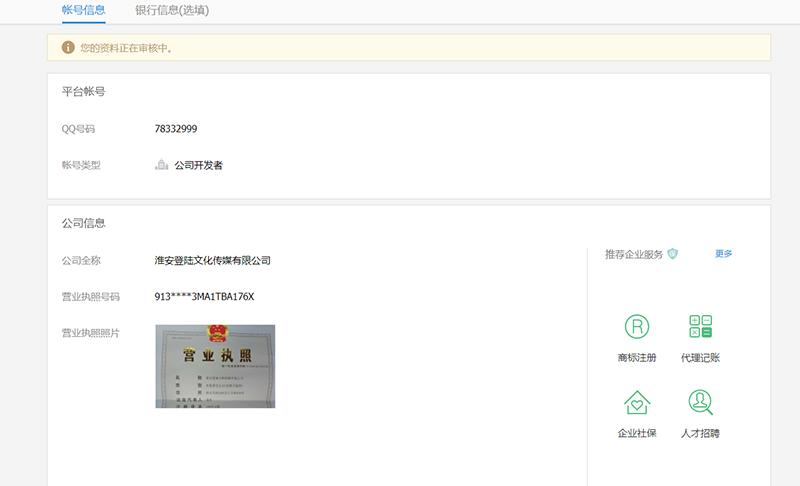
Task: Click the 代理记账 text label
Action: click(x=700, y=358)
